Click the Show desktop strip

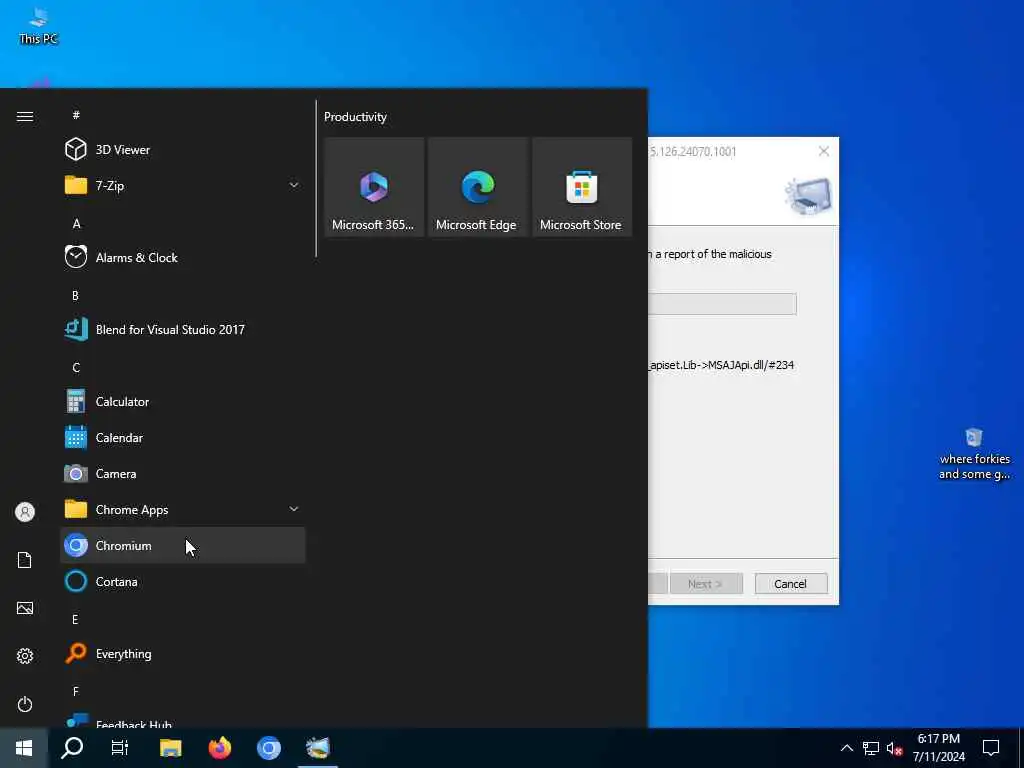(1021, 748)
